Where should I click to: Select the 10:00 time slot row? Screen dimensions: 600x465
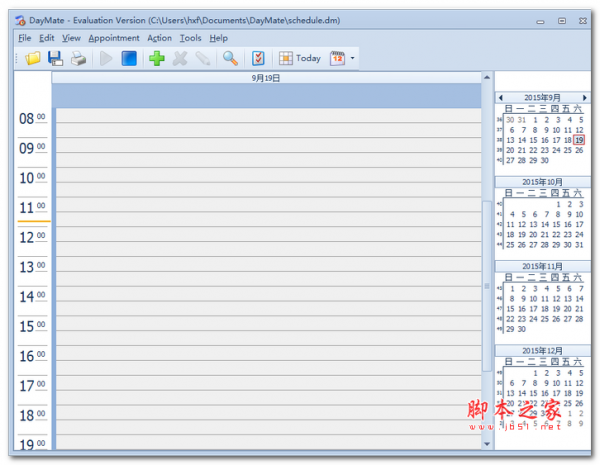tap(269, 175)
